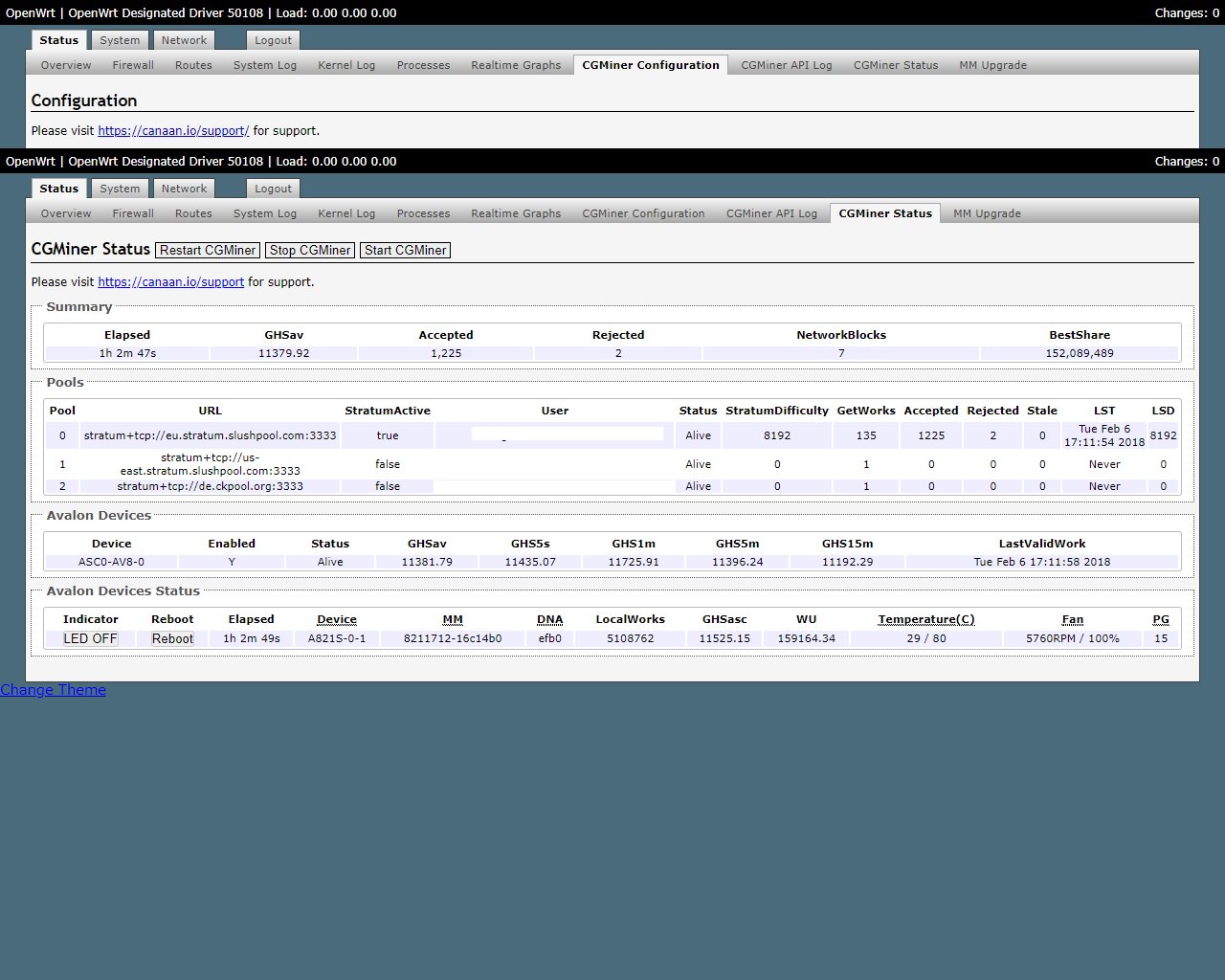Select the active CGMiner Configuration tab
Viewport: 1225px width, 980px height.
pyautogui.click(x=651, y=65)
